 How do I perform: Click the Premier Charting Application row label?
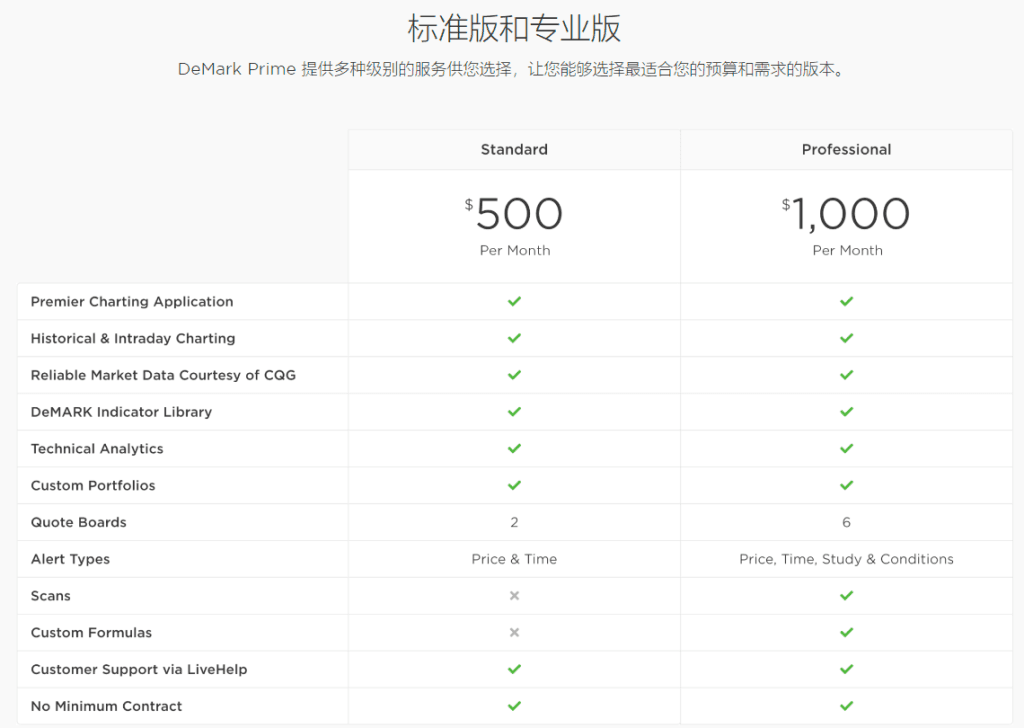(x=132, y=302)
